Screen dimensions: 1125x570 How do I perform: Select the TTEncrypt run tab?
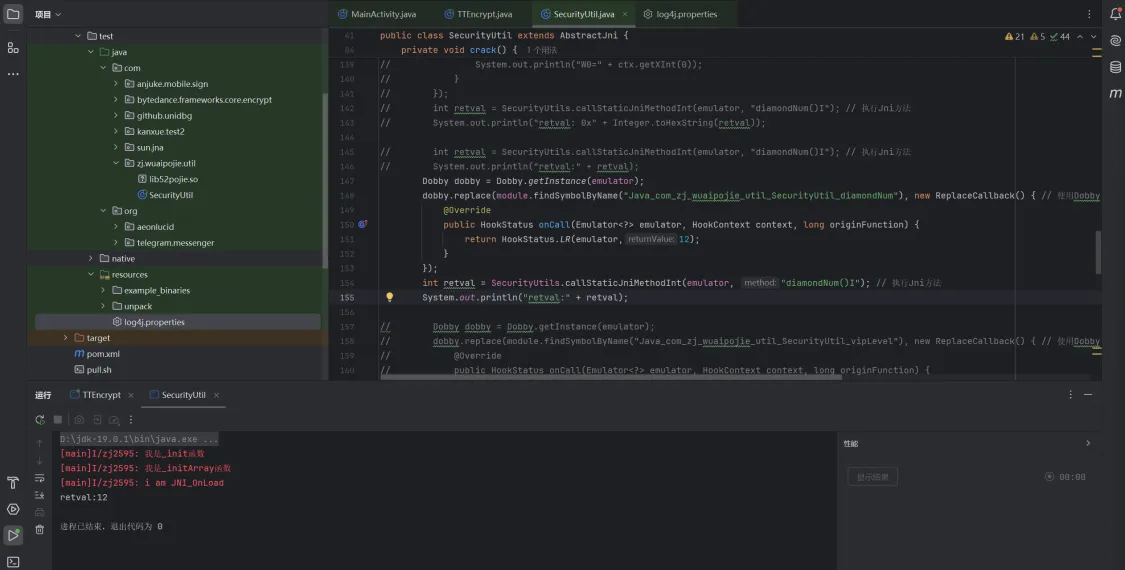[101, 395]
